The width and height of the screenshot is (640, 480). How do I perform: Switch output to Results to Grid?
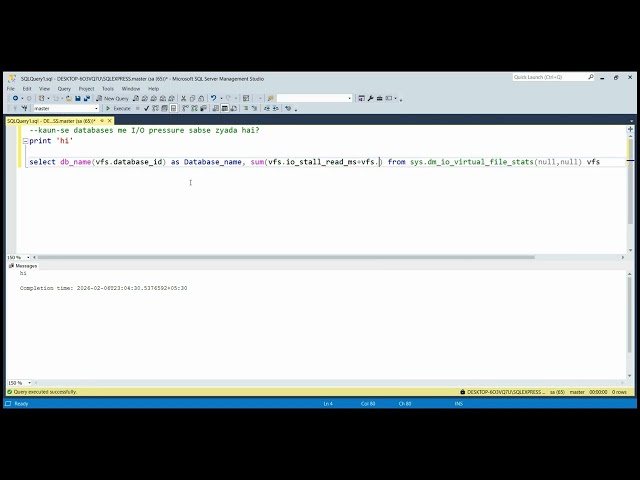tap(224, 109)
